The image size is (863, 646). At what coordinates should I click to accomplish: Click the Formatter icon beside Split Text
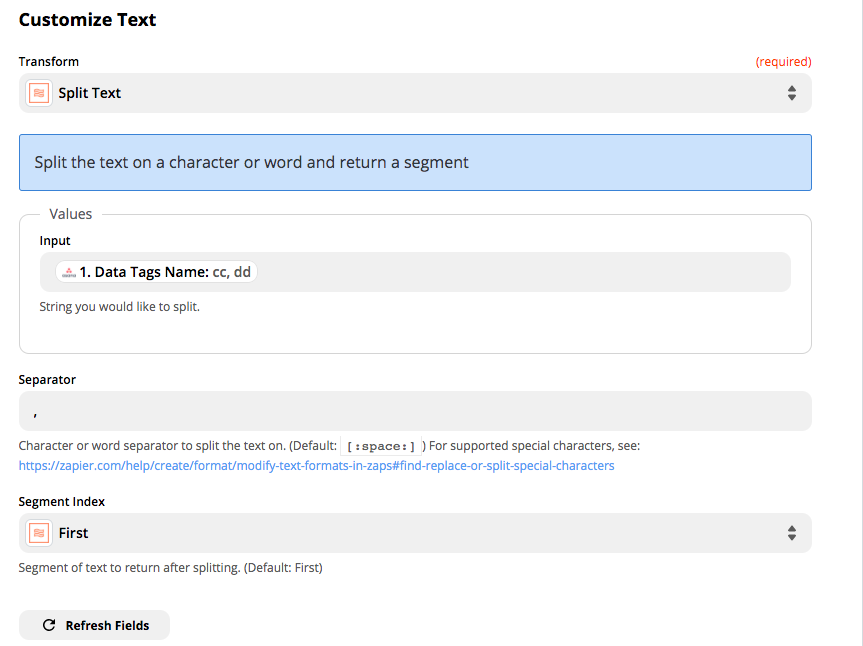39,93
